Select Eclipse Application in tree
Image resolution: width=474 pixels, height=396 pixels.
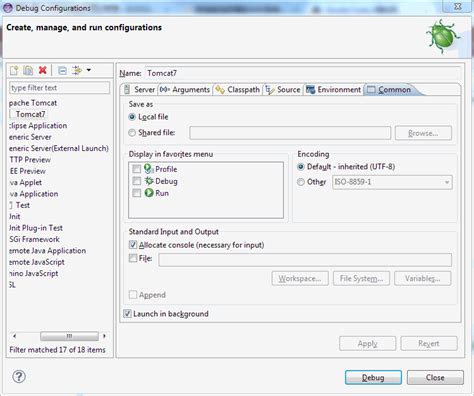[x=38, y=126]
